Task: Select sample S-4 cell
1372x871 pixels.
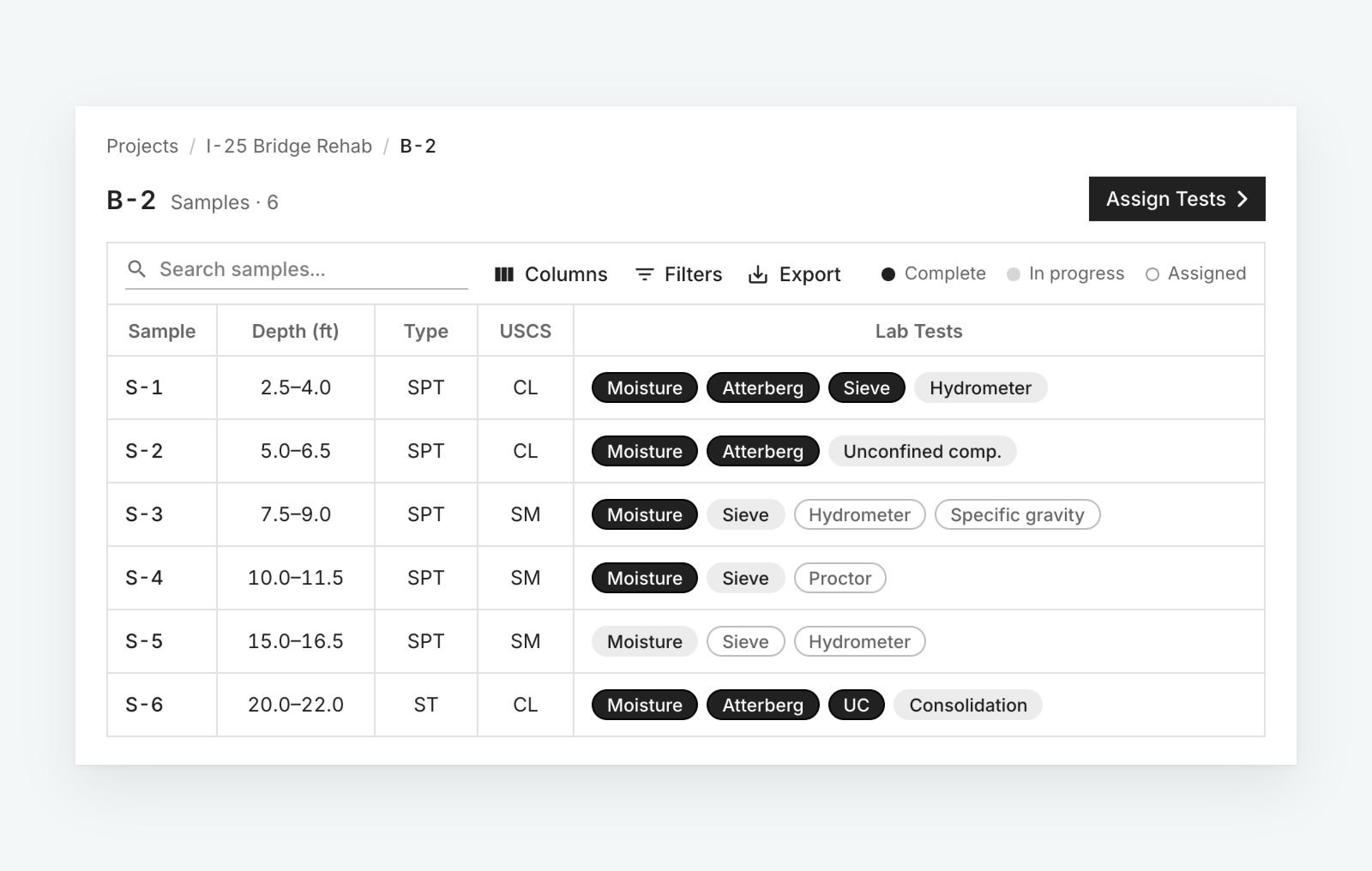Action: click(162, 578)
